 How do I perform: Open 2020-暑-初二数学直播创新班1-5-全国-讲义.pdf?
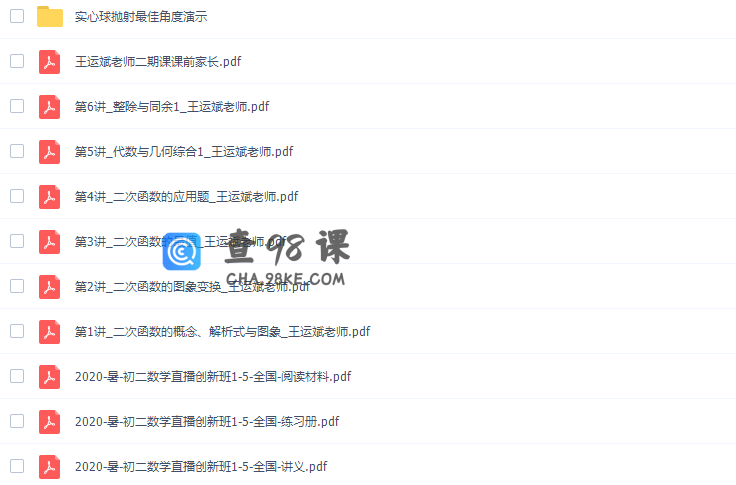pos(201,467)
